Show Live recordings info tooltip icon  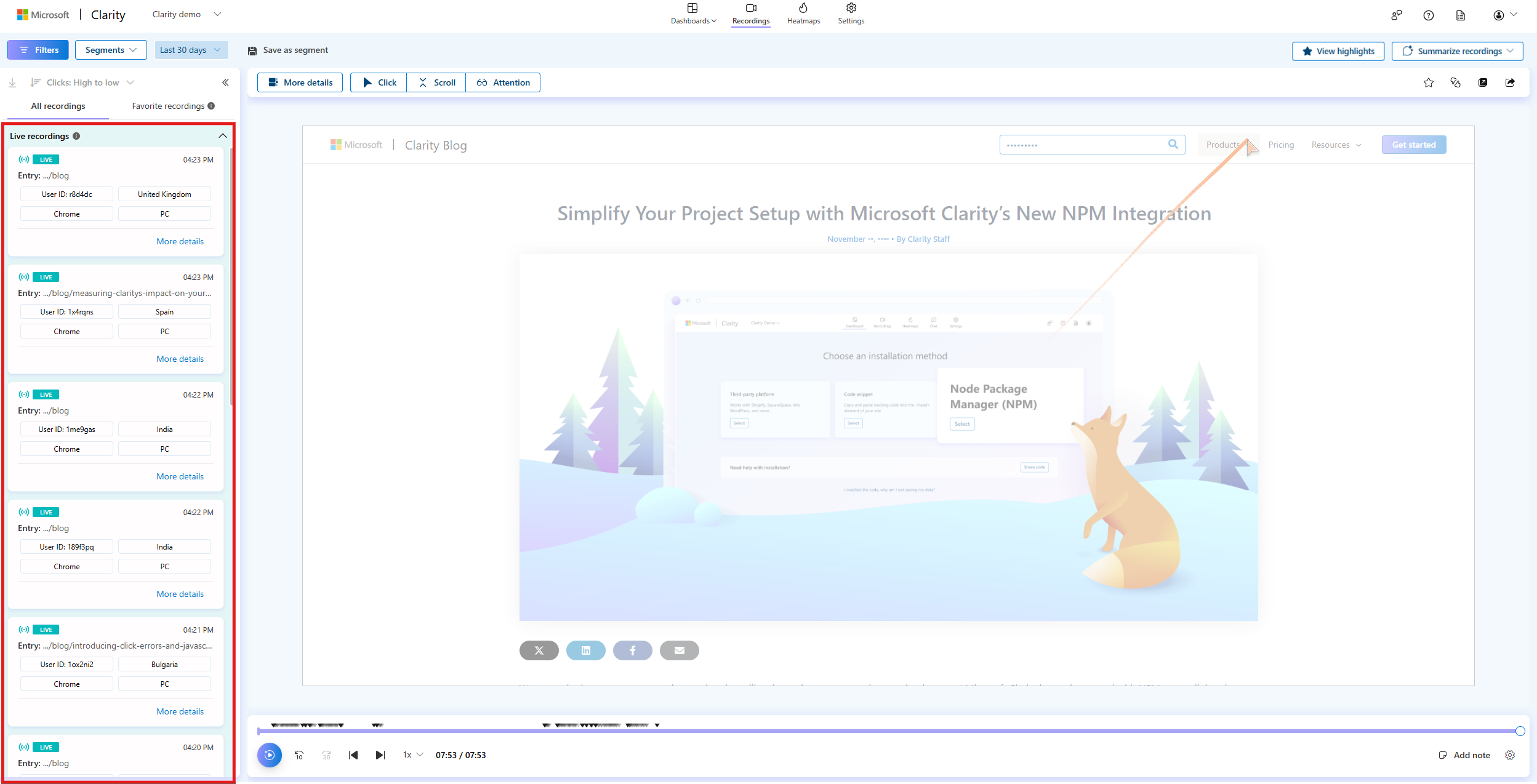[x=76, y=136]
